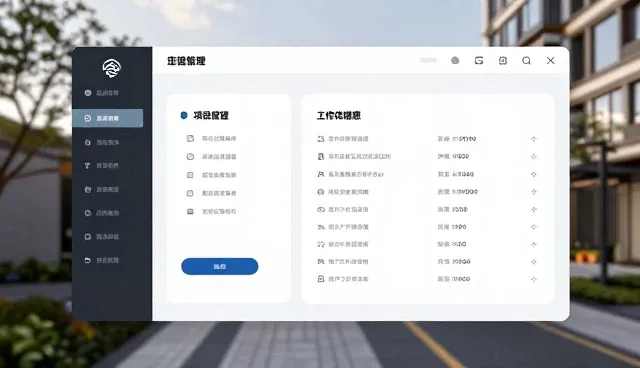Image resolution: width=640 pixels, height=368 pixels.
Task: Click the rounded-square icon in the sidebar's second-to-last item
Action: [87, 237]
